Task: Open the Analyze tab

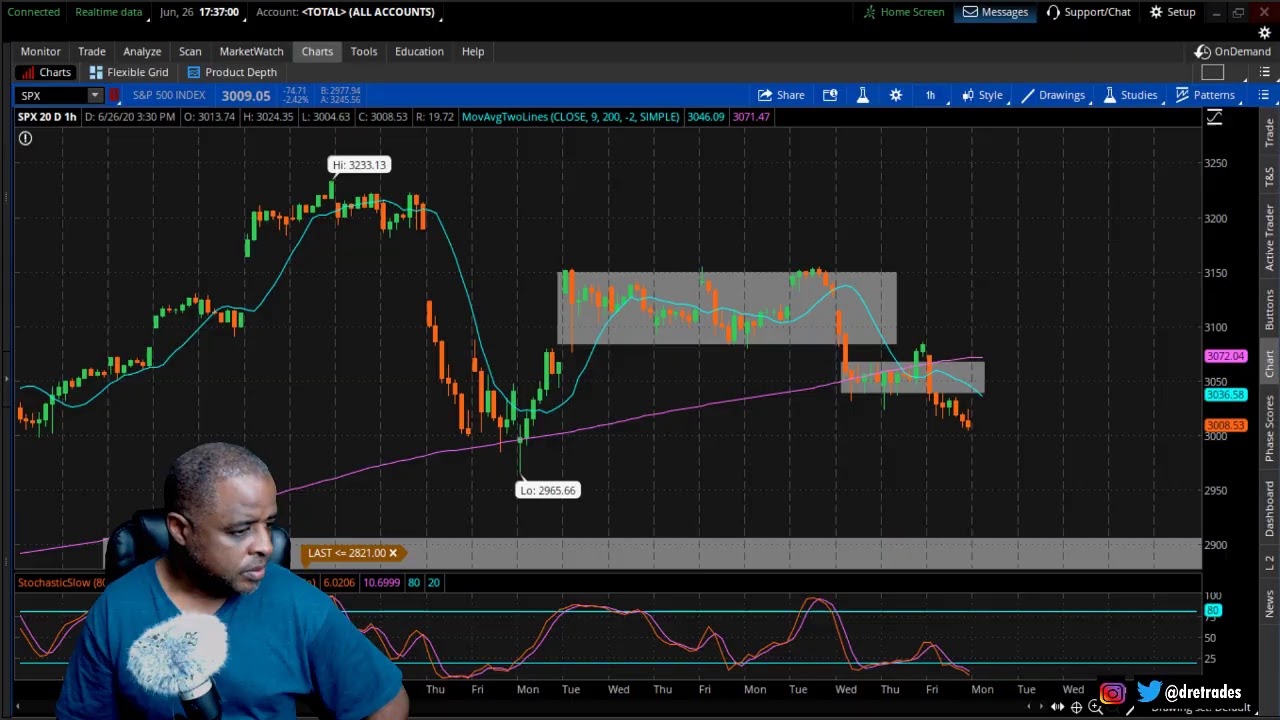Action: tap(142, 51)
